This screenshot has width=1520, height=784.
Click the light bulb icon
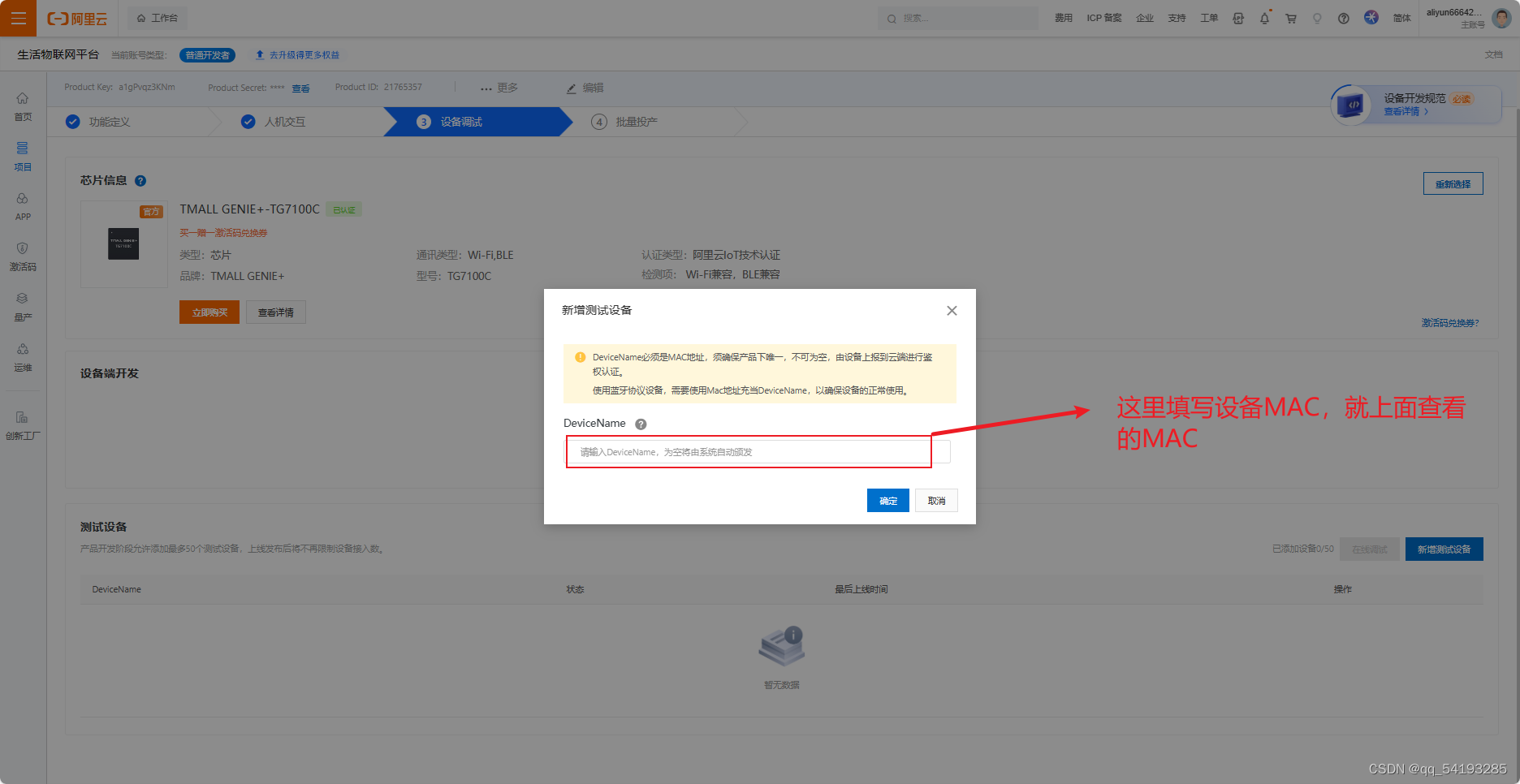(1317, 18)
